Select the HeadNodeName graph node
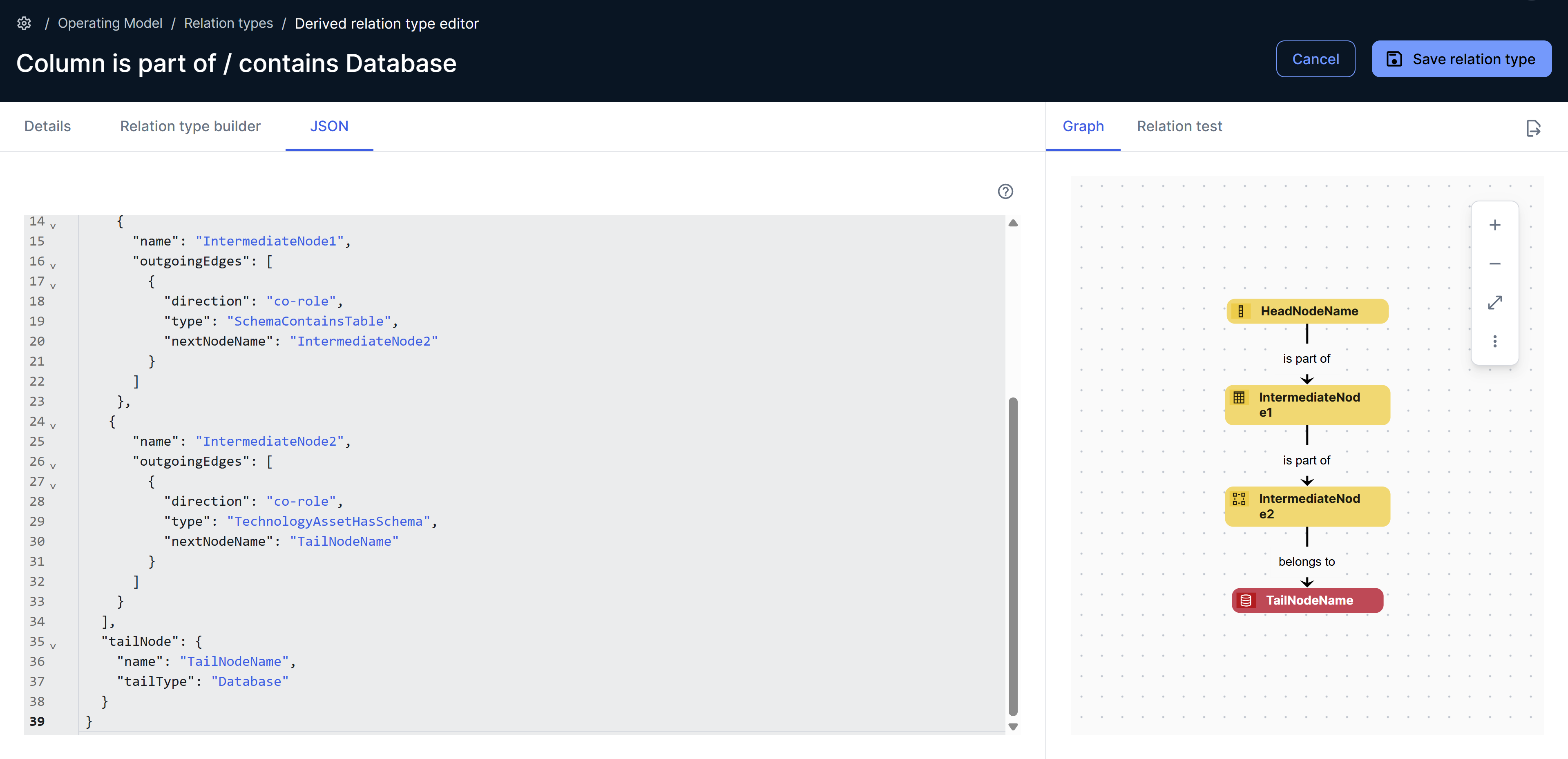 coord(1307,311)
